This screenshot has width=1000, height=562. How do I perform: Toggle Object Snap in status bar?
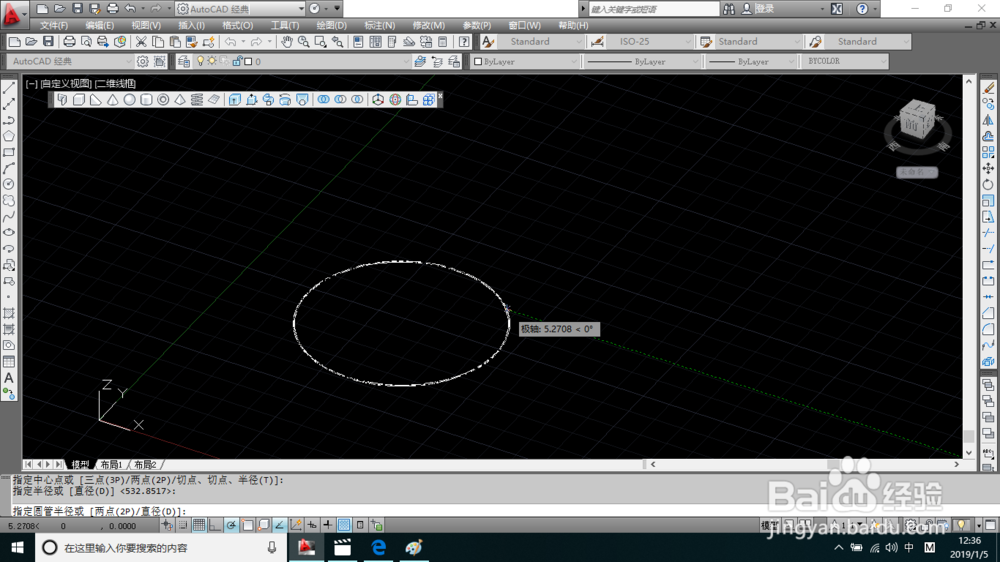247,525
